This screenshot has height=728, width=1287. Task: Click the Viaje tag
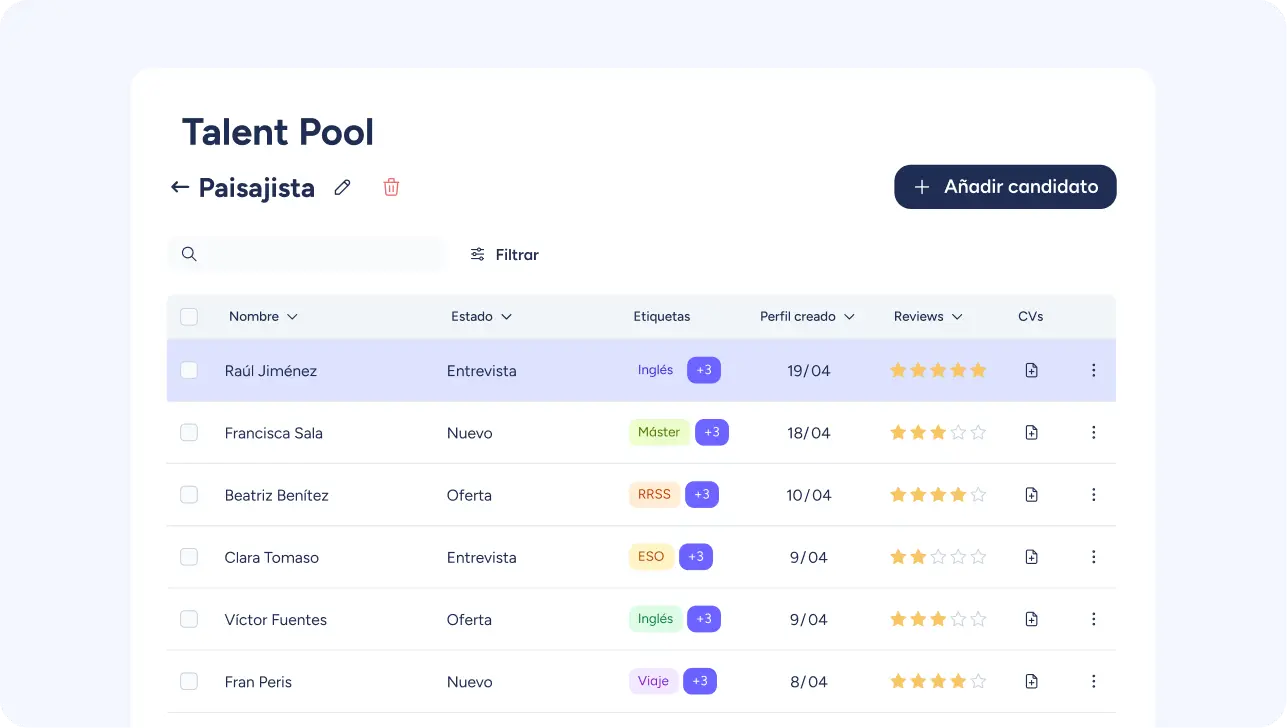coord(653,681)
